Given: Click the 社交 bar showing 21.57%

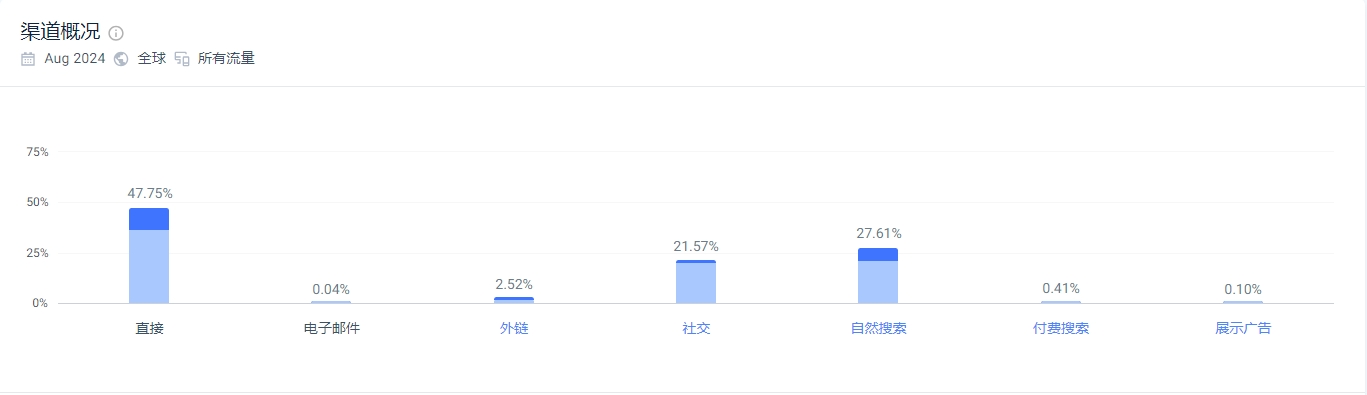Looking at the screenshot, I should click(696, 282).
